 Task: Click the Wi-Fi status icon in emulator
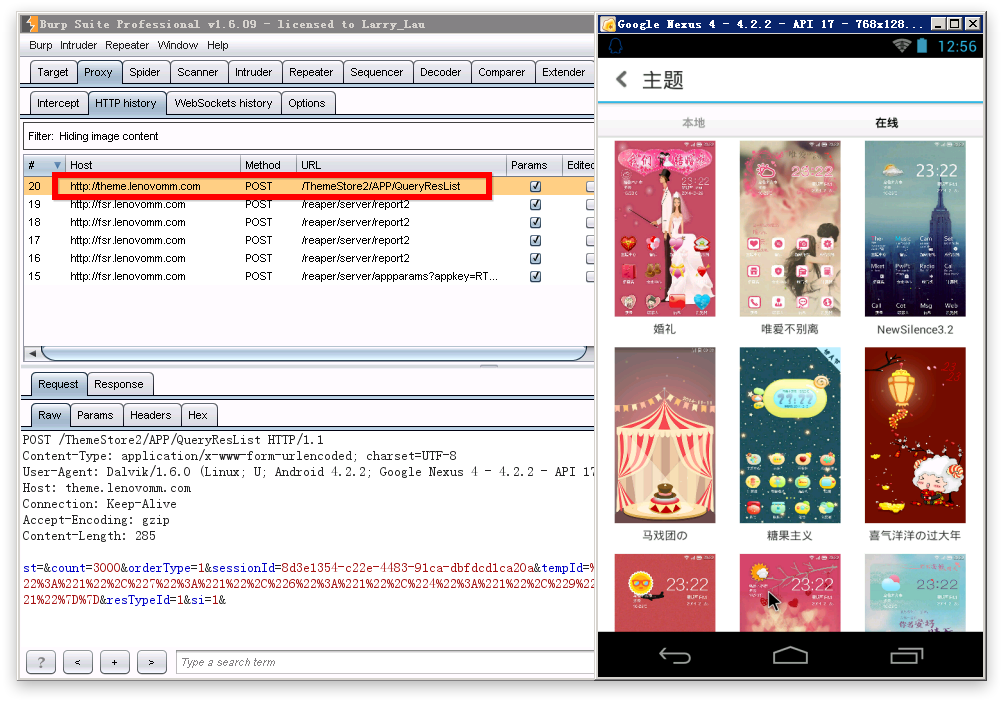tap(901, 45)
